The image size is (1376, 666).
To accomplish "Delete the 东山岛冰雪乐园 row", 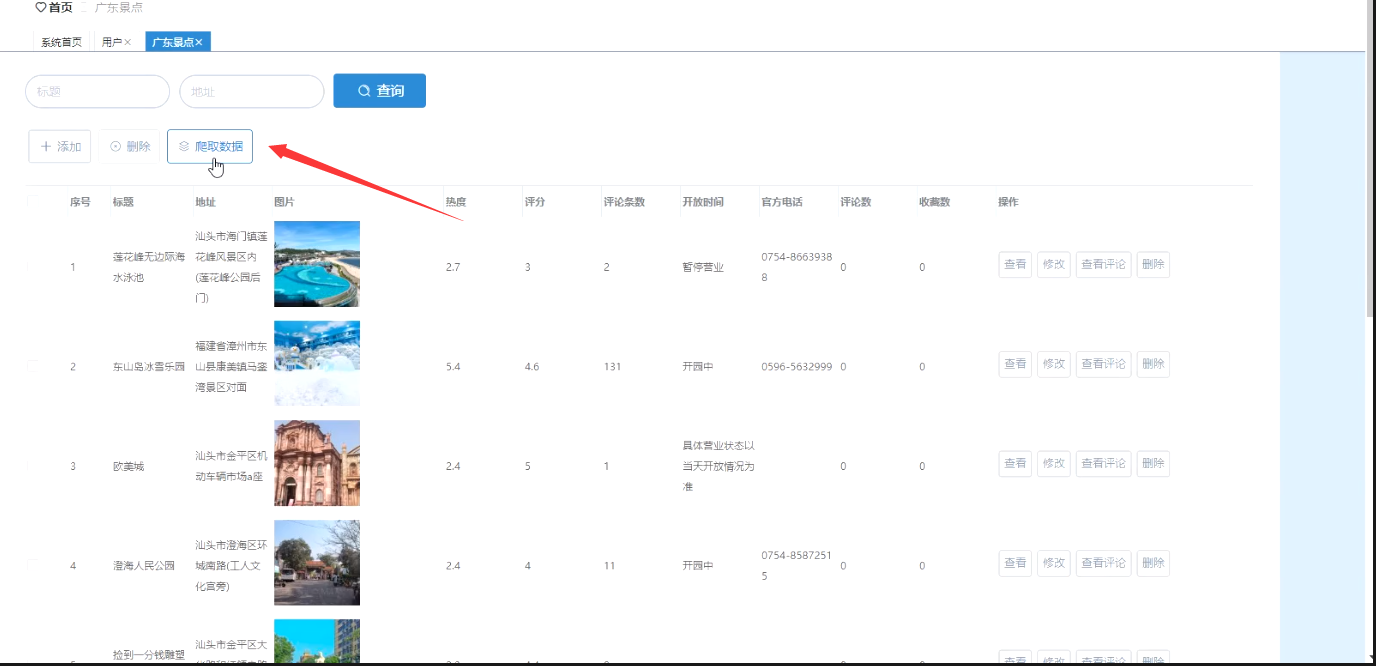I will [1153, 364].
